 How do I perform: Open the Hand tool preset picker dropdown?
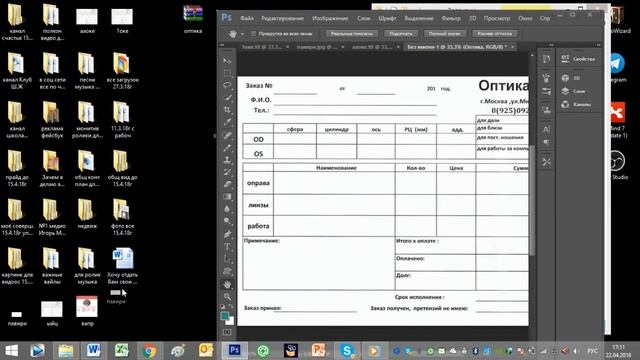click(x=242, y=34)
